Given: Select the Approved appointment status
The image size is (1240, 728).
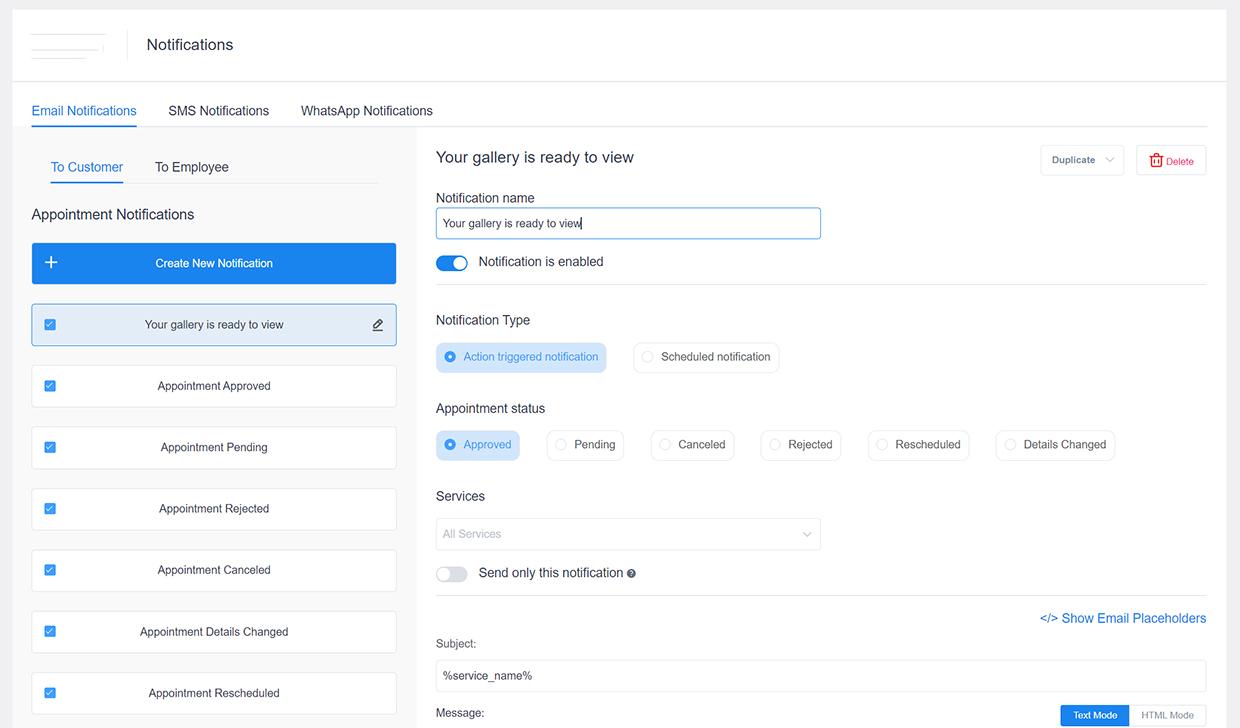Looking at the screenshot, I should [x=478, y=445].
